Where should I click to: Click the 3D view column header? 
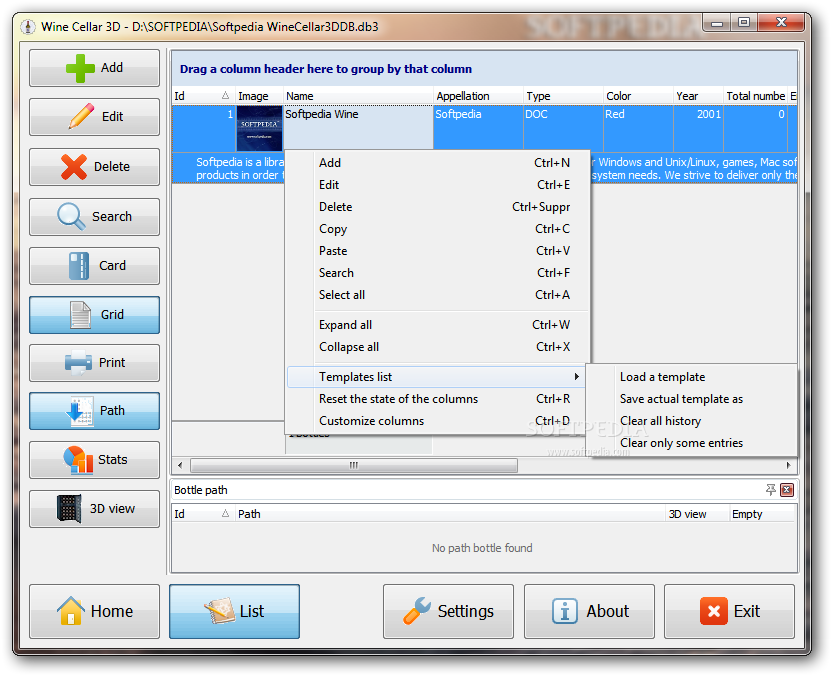pos(698,514)
